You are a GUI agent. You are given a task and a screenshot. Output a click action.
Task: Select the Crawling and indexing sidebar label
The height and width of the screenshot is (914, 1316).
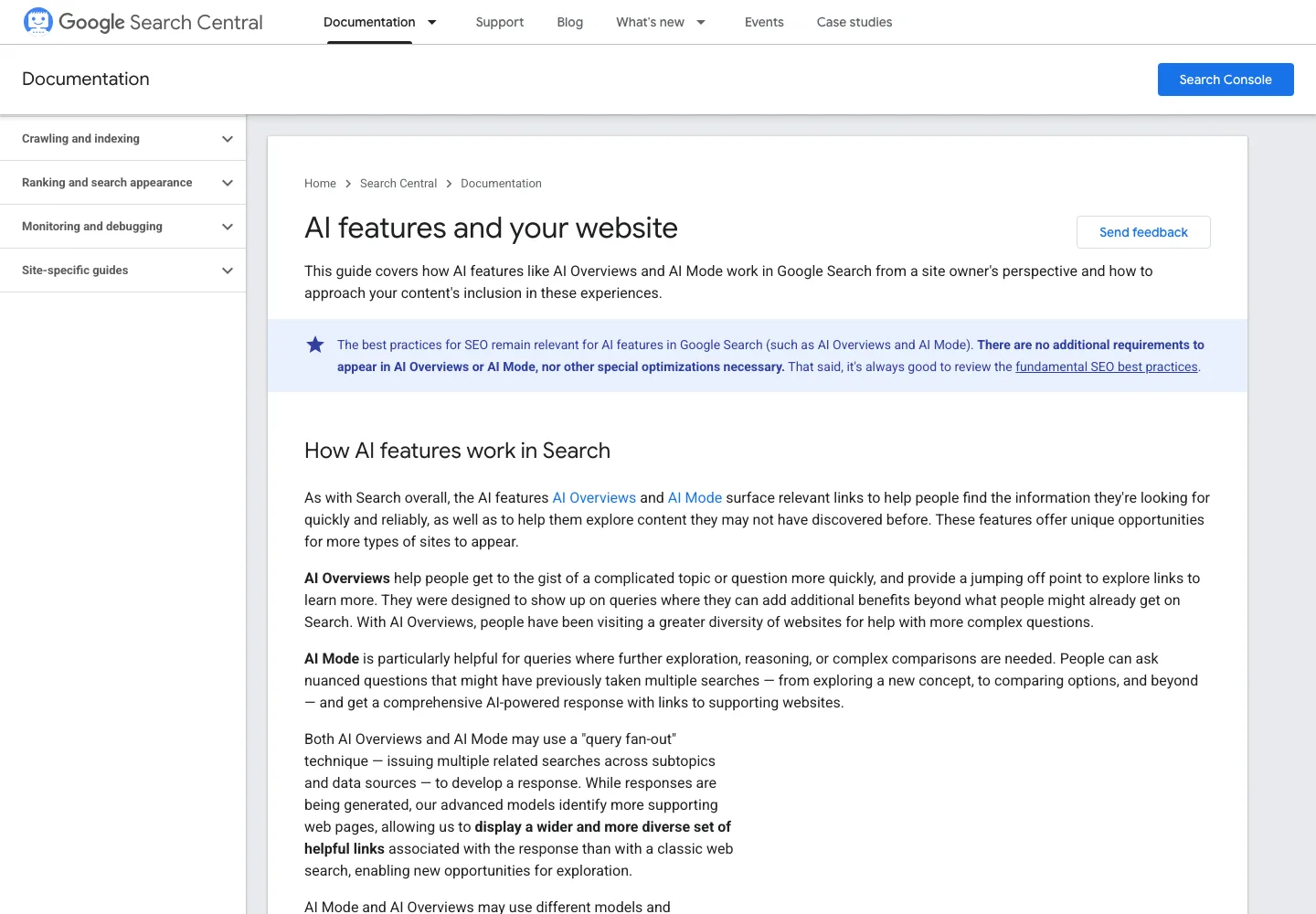pyautogui.click(x=80, y=139)
